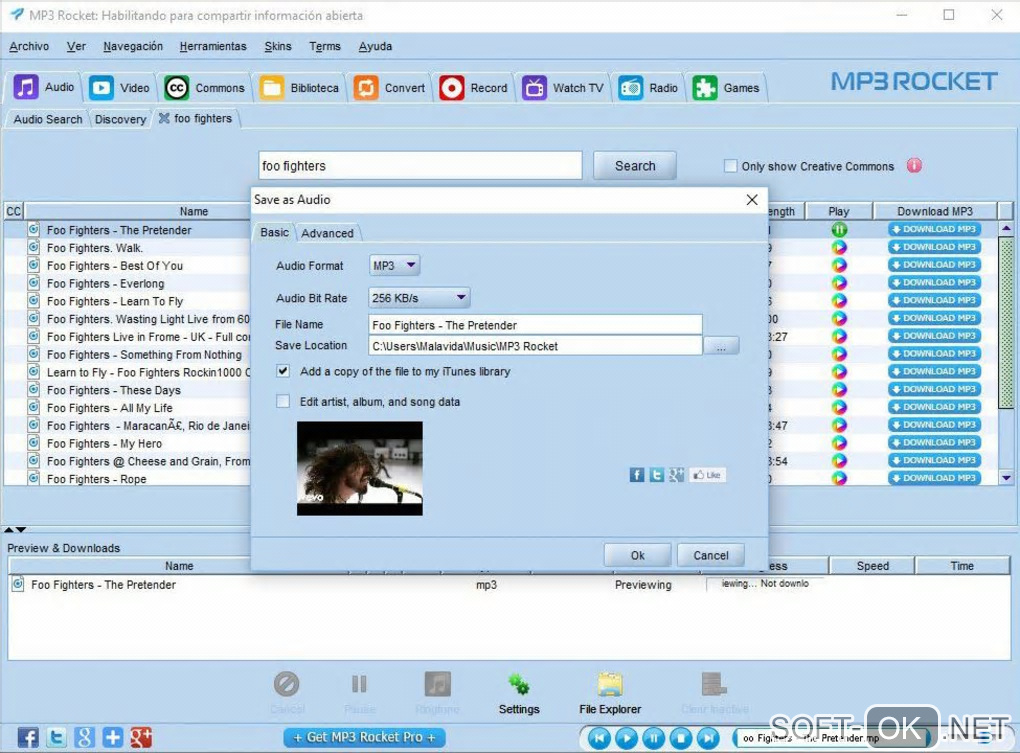The height and width of the screenshot is (753, 1020).
Task: Switch to the Advanced tab
Action: pos(327,233)
